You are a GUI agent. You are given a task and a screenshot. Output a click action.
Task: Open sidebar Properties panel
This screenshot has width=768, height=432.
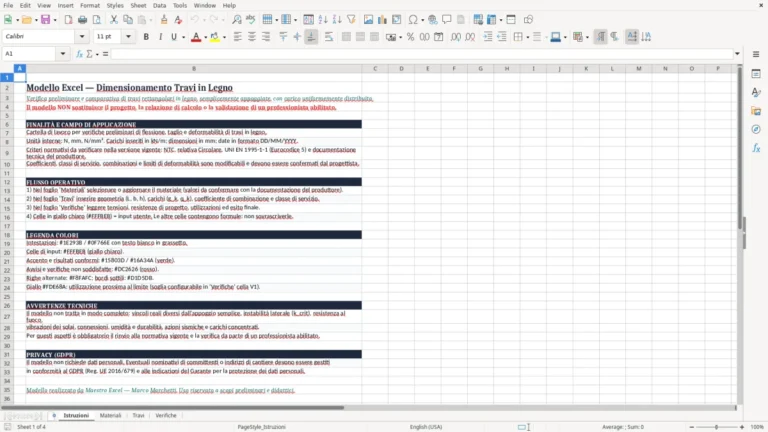(756, 73)
